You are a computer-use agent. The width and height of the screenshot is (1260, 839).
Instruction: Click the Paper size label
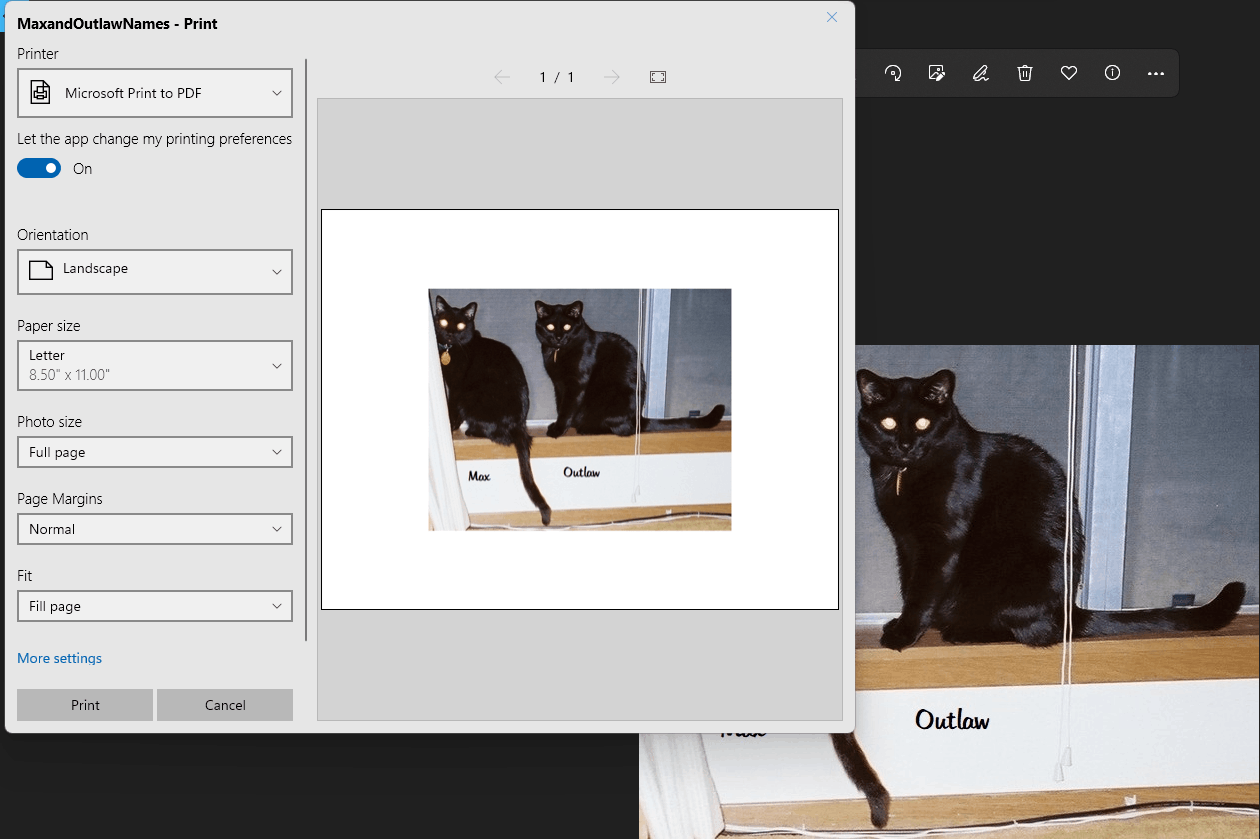pyautogui.click(x=49, y=326)
